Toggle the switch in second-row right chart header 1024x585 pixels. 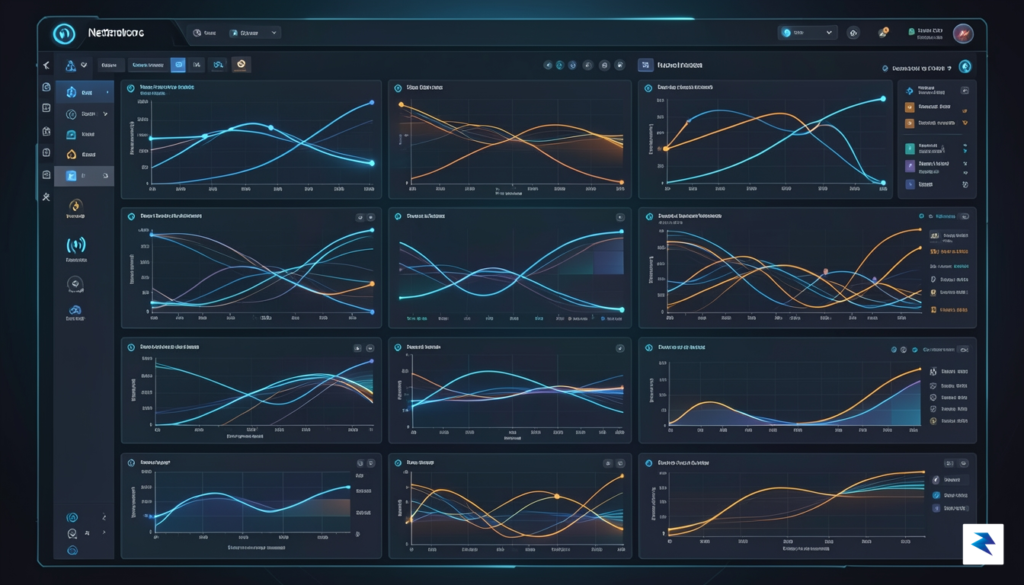point(963,216)
